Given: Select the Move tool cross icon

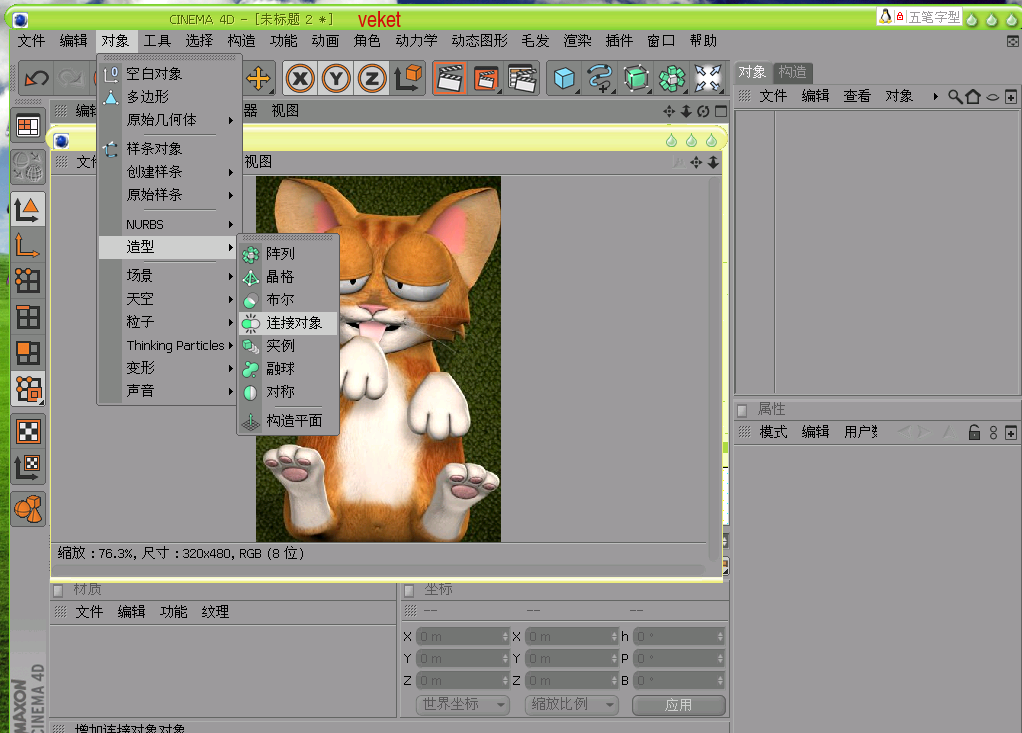Looking at the screenshot, I should (259, 79).
